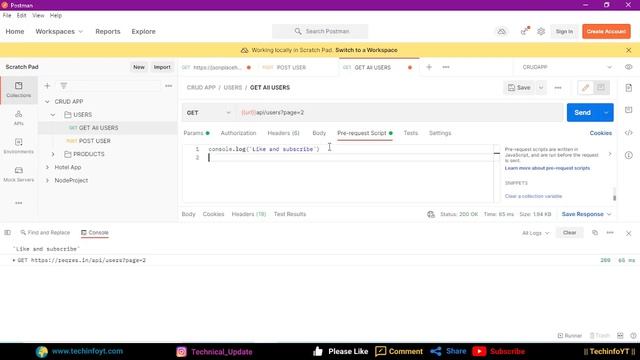Open the settings gear icon
This screenshot has width=640, height=360.
click(x=541, y=31)
